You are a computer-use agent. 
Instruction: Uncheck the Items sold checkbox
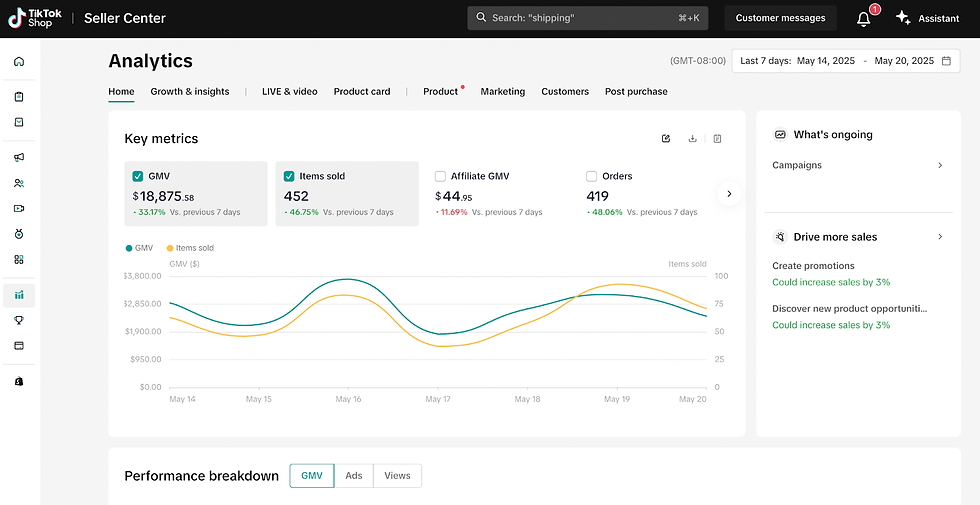click(x=289, y=176)
